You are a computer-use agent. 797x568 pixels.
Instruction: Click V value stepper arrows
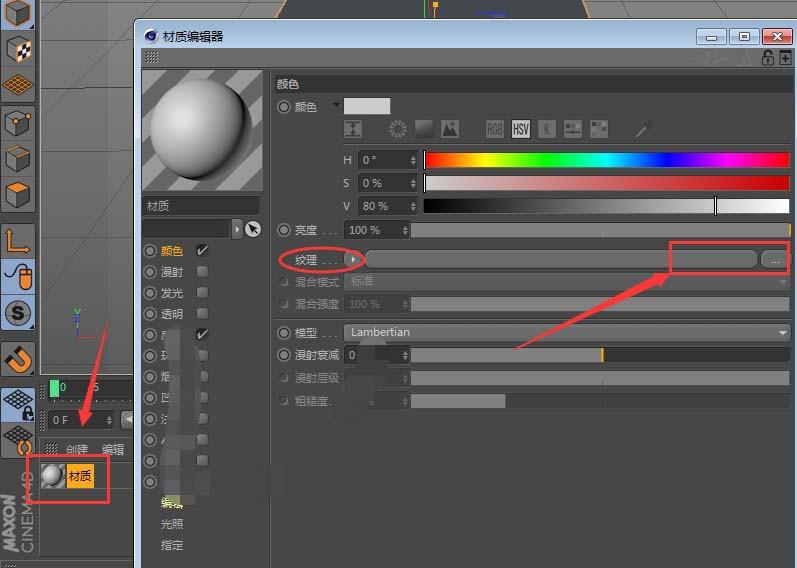(413, 206)
